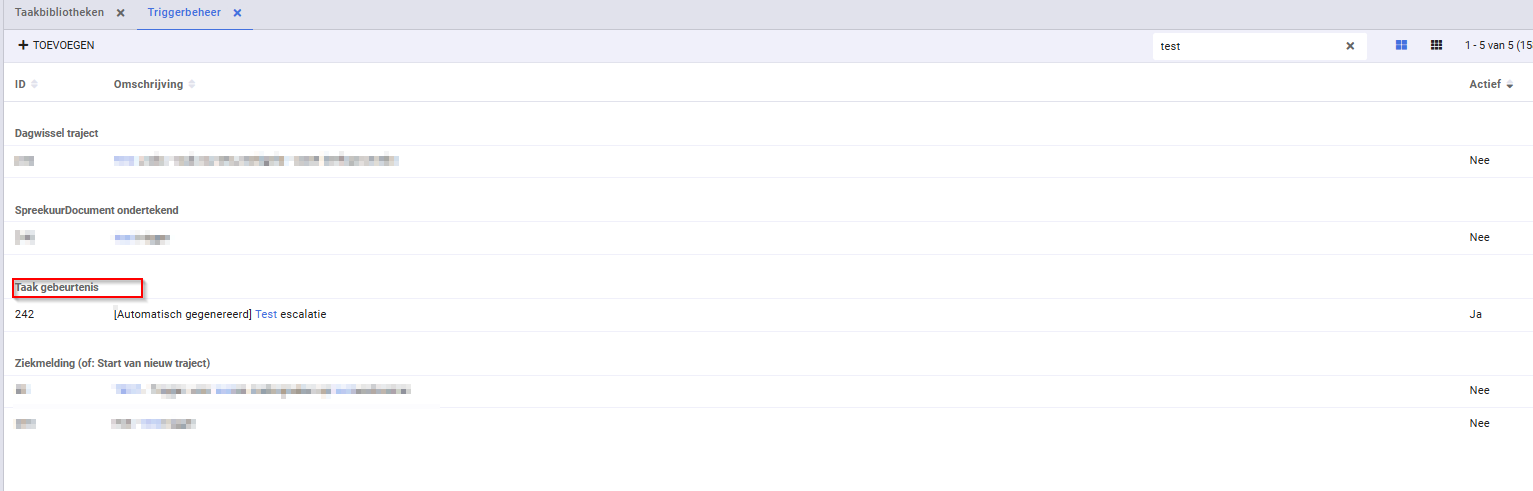Viewport: 1533px width, 491px height.
Task: Click the ID column sort arrows
Action: pyautogui.click(x=35, y=84)
